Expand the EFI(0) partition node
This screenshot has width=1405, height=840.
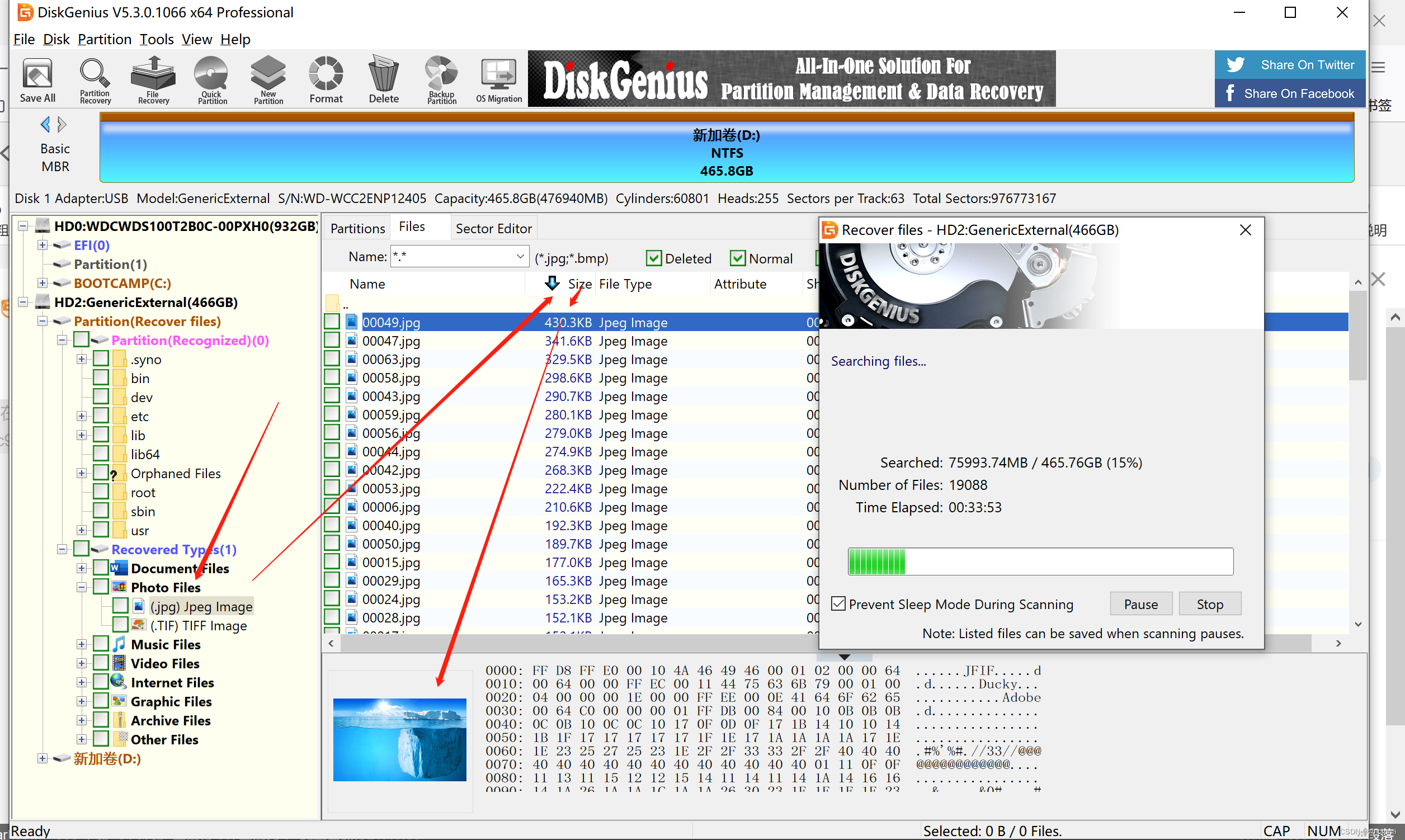point(43,245)
